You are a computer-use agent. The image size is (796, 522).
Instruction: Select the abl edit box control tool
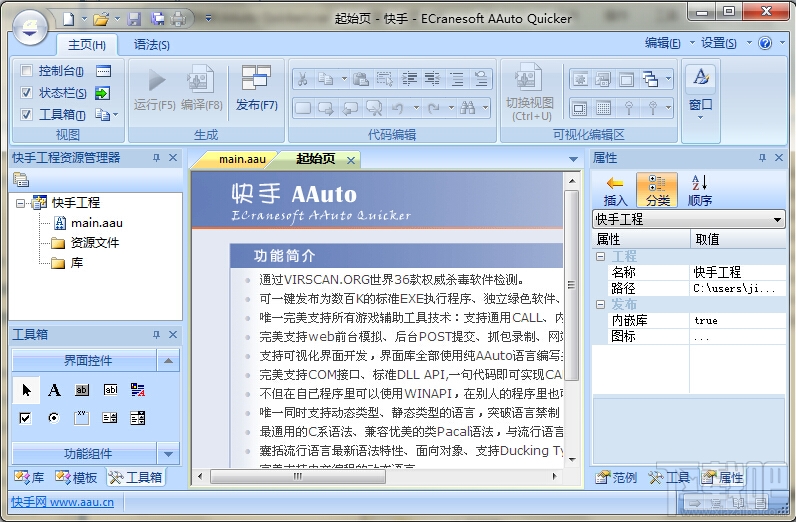click(110, 390)
